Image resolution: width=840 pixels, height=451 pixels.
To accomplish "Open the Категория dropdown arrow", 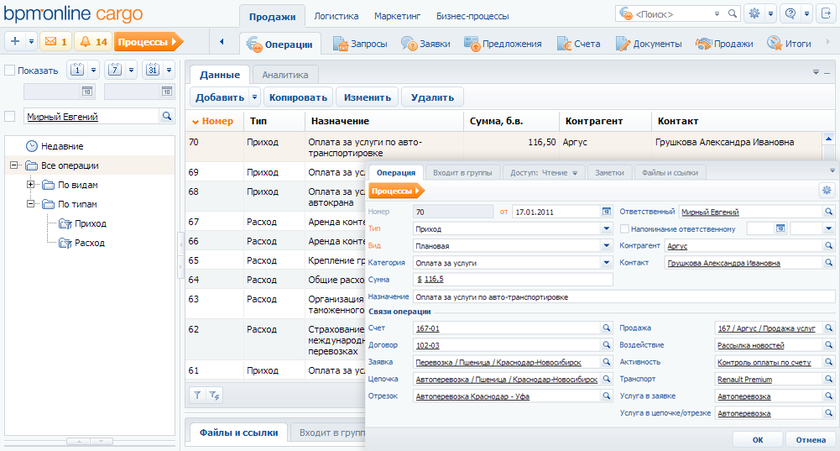I will click(x=606, y=262).
